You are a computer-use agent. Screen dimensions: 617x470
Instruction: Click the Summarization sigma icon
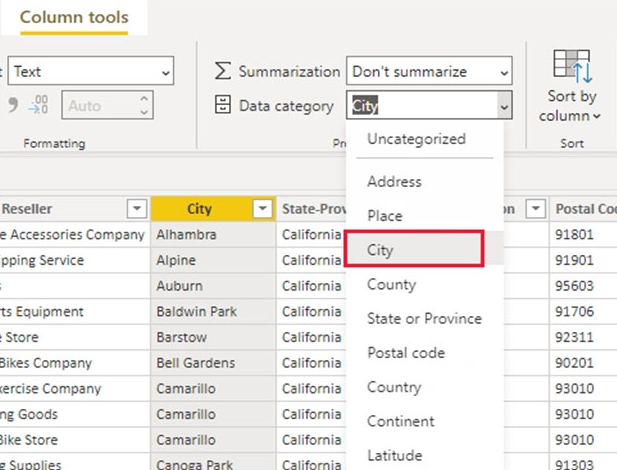click(x=223, y=72)
